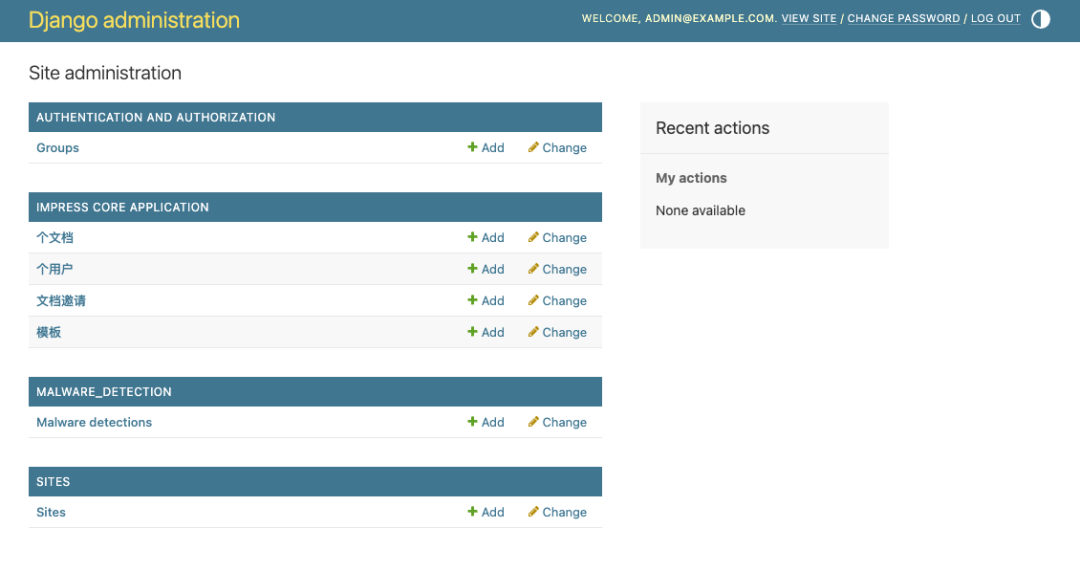Click the My actions label
Screen dimensions: 1080x572
point(691,178)
